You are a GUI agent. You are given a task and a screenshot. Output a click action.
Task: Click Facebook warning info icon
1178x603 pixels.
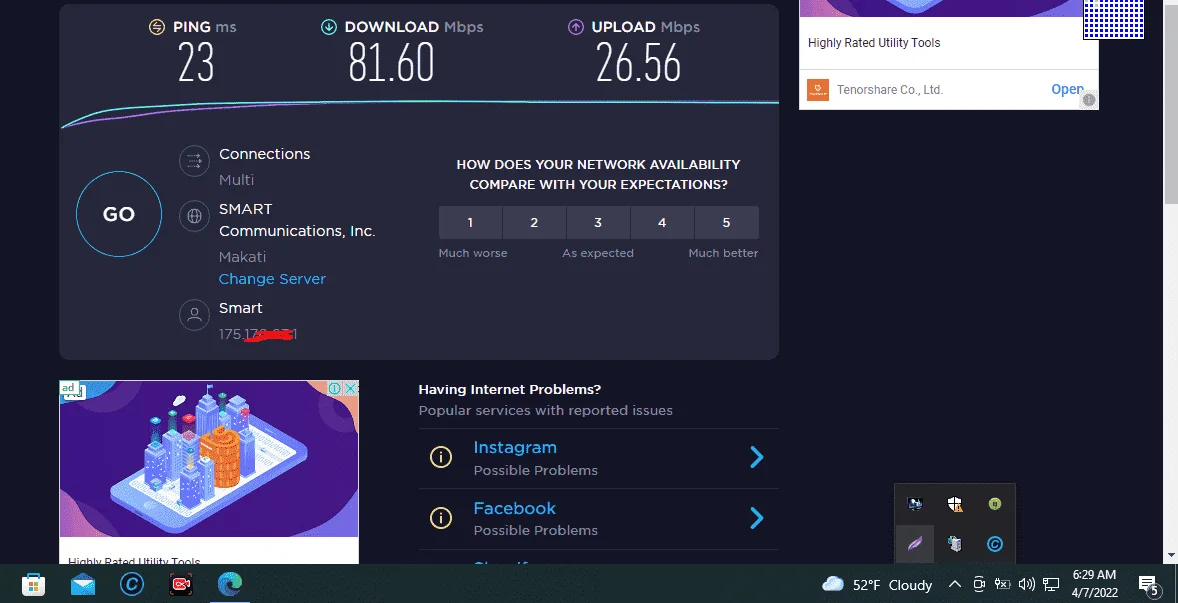pos(440,518)
